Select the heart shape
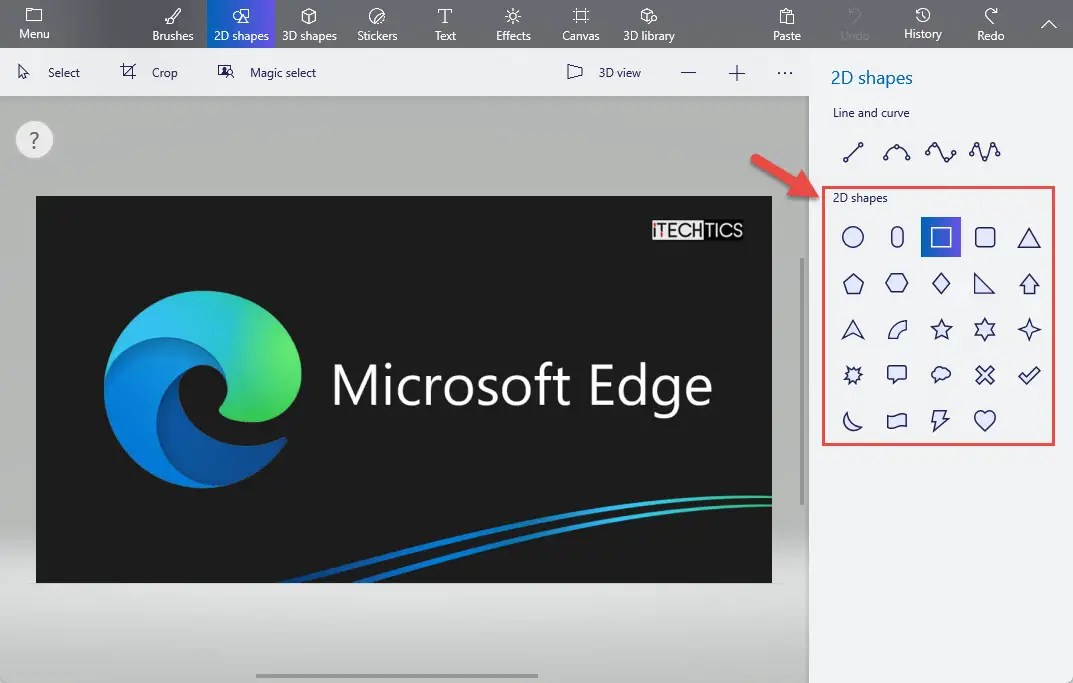The image size is (1073, 683). [984, 421]
